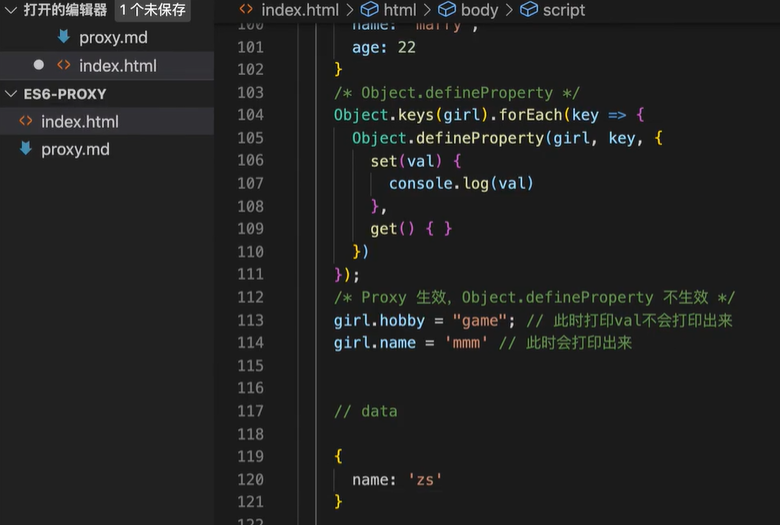The height and width of the screenshot is (525, 780).
Task: Click 'girl.hobby' on line 113
Action: (x=379, y=320)
